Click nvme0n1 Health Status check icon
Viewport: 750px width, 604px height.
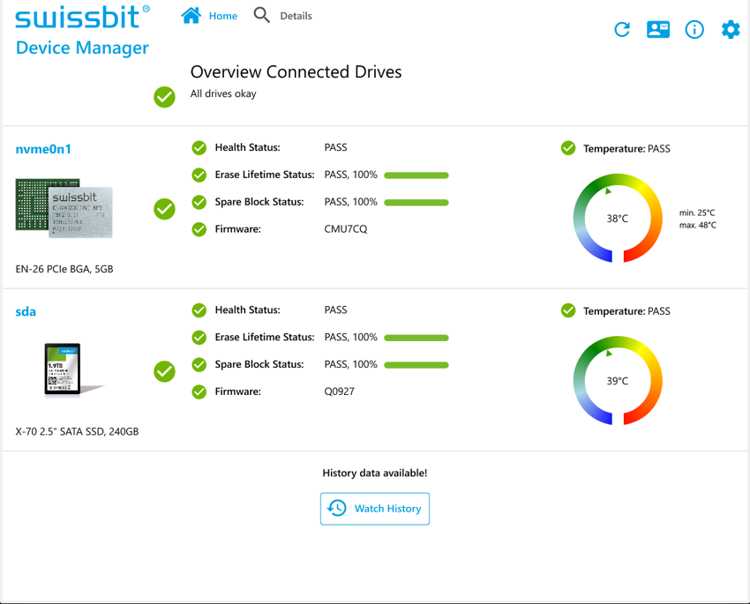199,148
